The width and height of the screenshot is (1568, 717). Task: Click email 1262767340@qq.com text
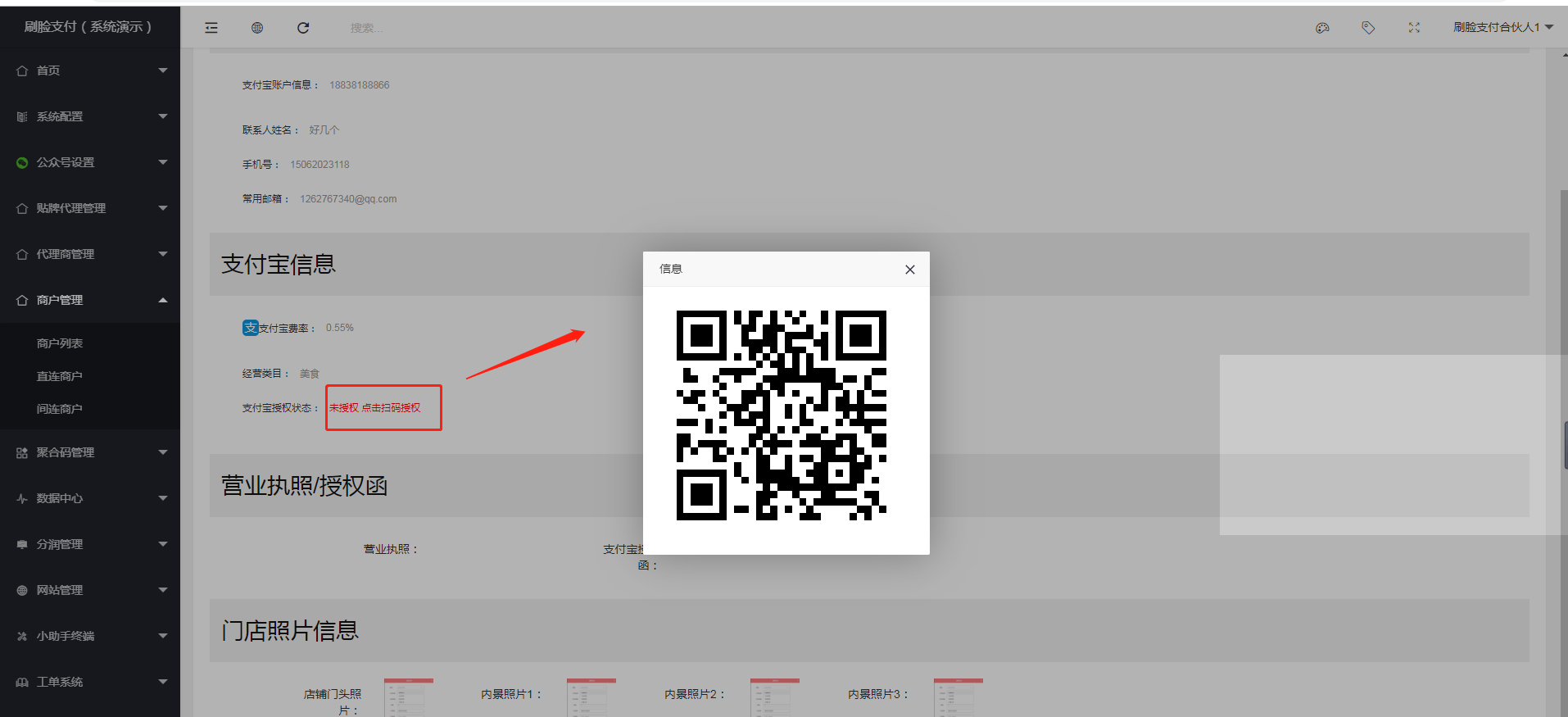click(348, 199)
